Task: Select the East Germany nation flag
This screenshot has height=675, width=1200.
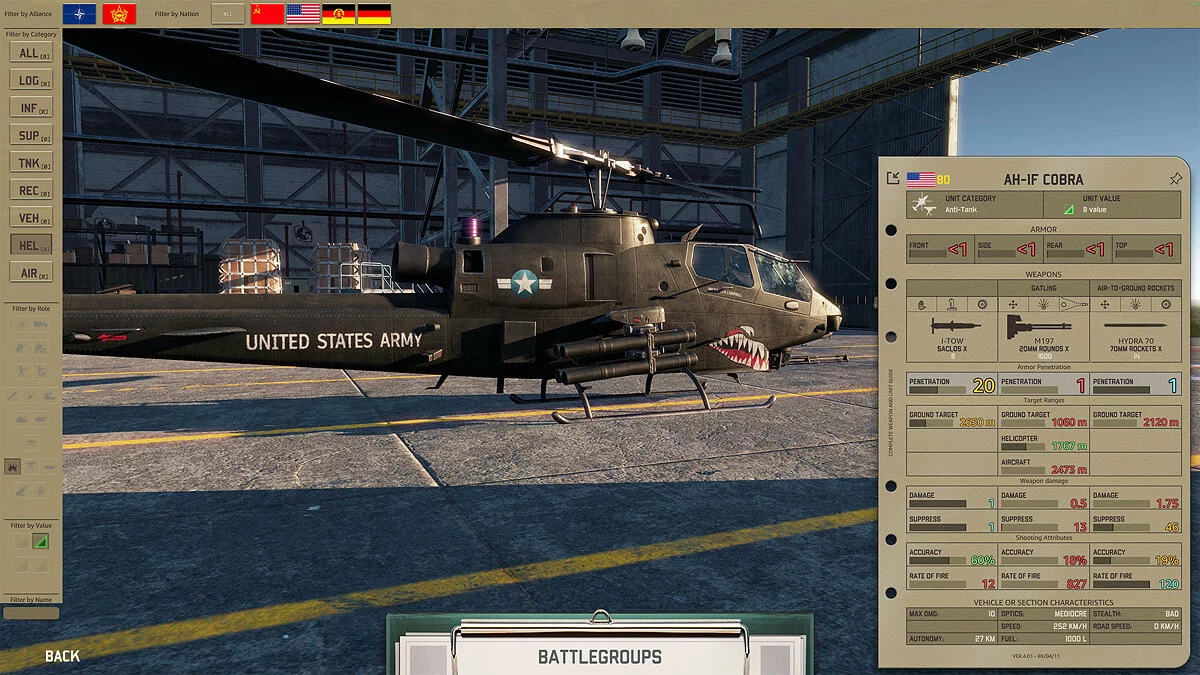Action: tap(338, 14)
